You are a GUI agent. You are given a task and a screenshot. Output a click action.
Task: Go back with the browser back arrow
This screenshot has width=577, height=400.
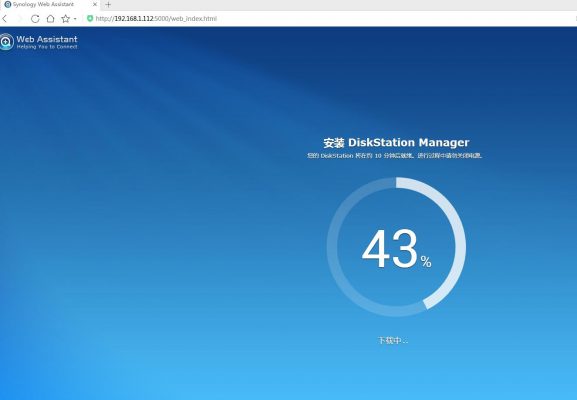pos(5,18)
